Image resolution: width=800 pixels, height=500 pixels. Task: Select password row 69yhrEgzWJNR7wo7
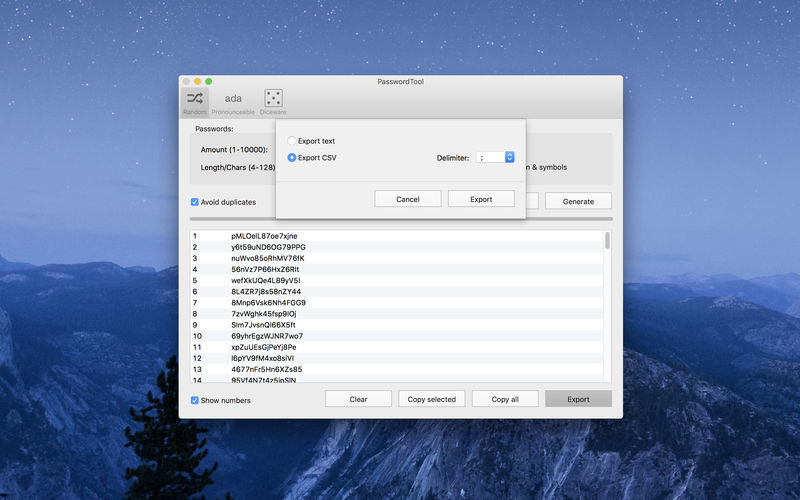click(397, 336)
